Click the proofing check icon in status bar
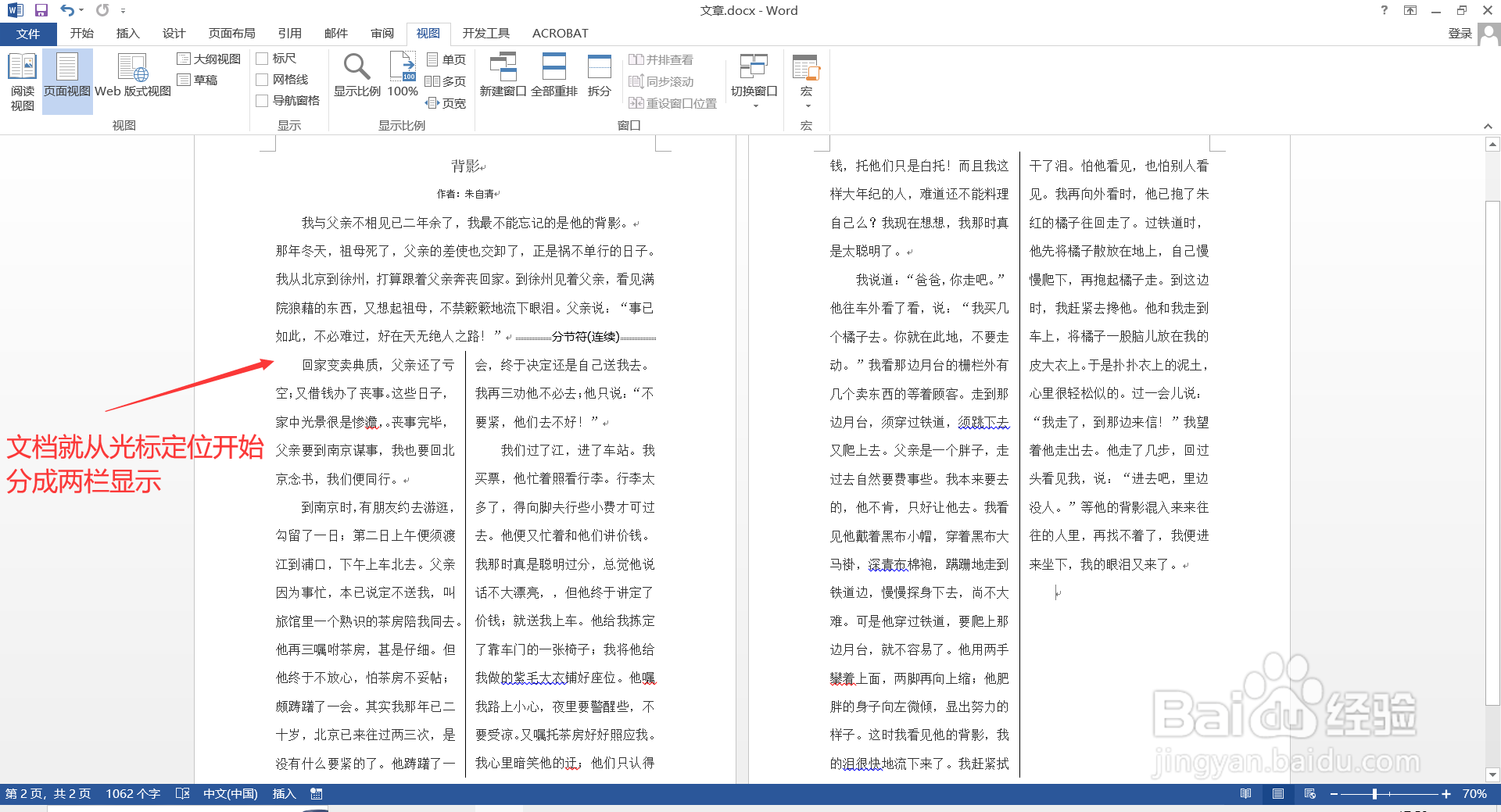Screen dimensions: 1501x812 [x=183, y=794]
